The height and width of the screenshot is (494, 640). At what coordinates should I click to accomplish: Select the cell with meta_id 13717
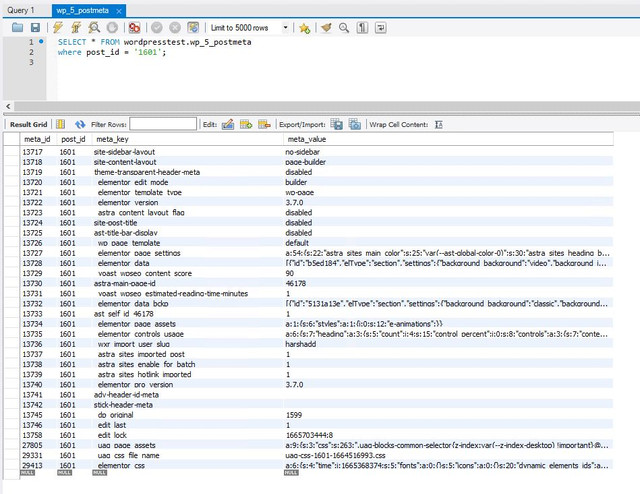click(x=38, y=152)
